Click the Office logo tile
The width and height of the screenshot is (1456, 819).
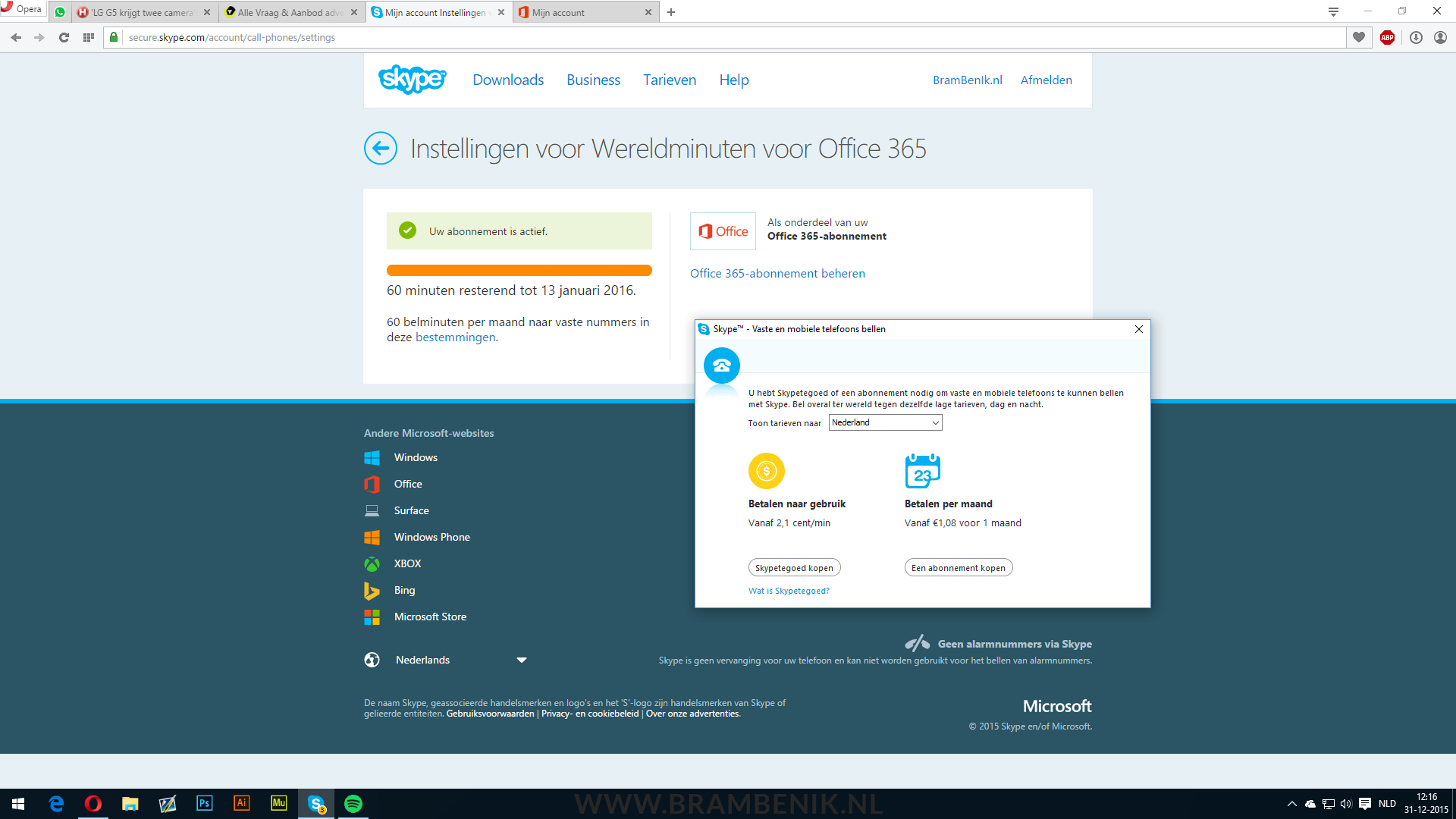(723, 231)
